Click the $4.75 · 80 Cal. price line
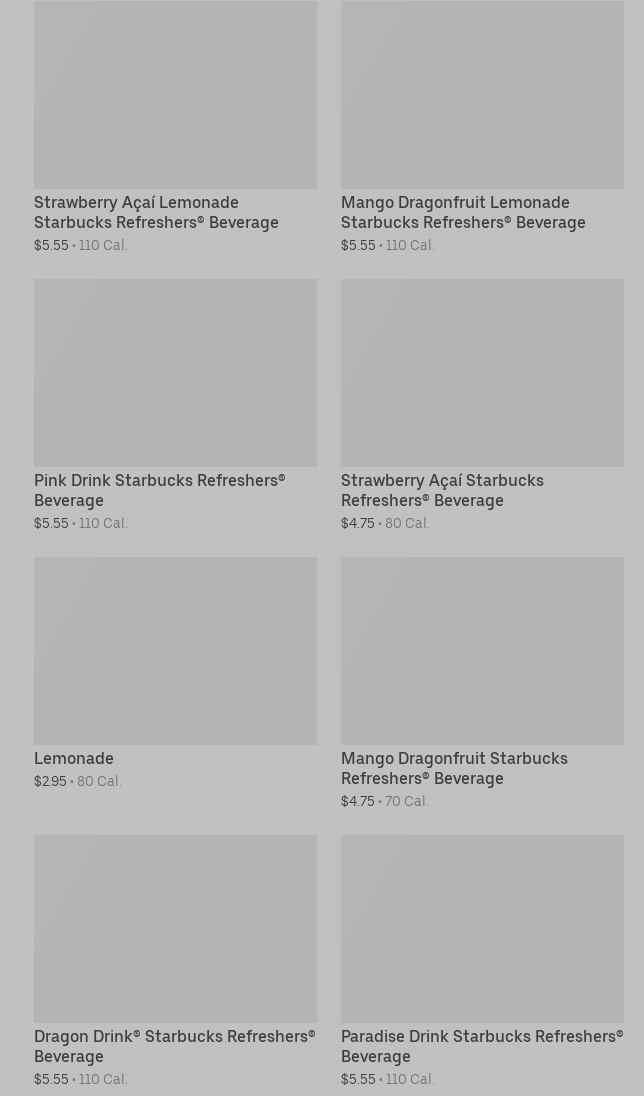Viewport: 644px width, 1096px height. coord(385,523)
